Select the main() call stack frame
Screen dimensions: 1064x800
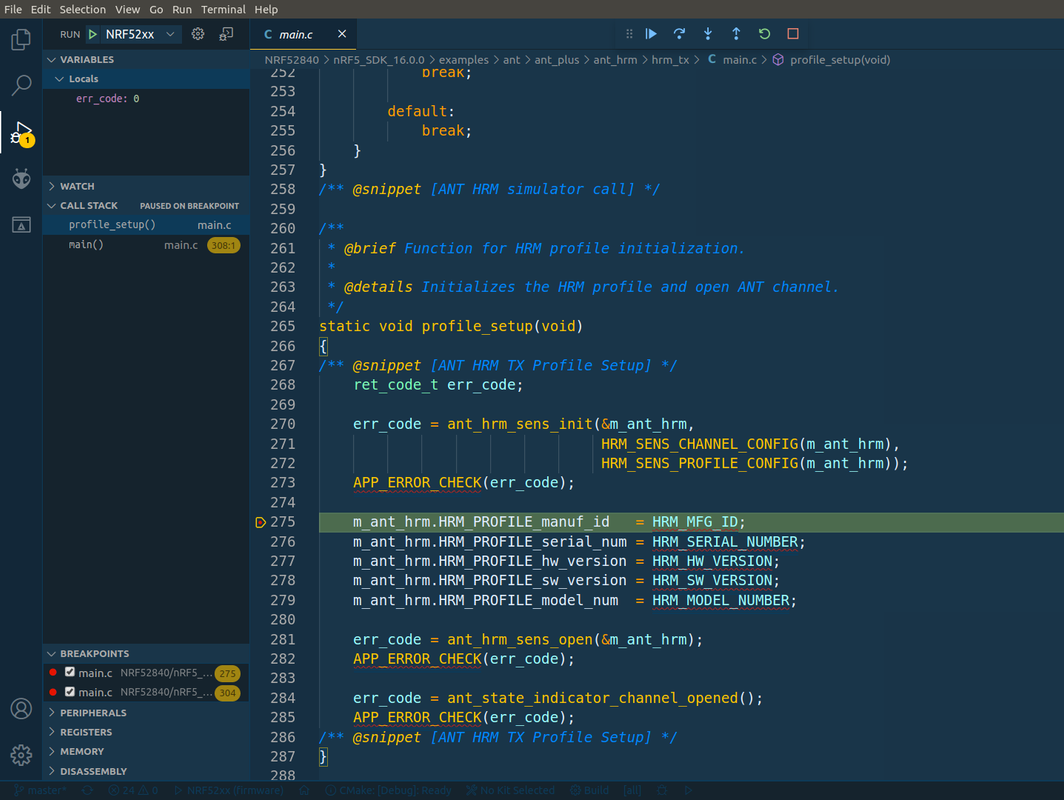(146, 245)
